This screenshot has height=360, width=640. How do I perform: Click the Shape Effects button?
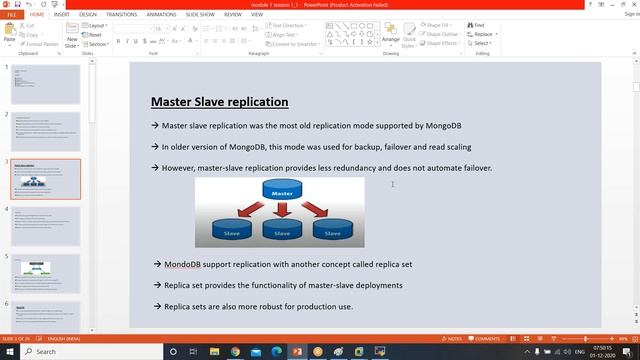coord(440,43)
